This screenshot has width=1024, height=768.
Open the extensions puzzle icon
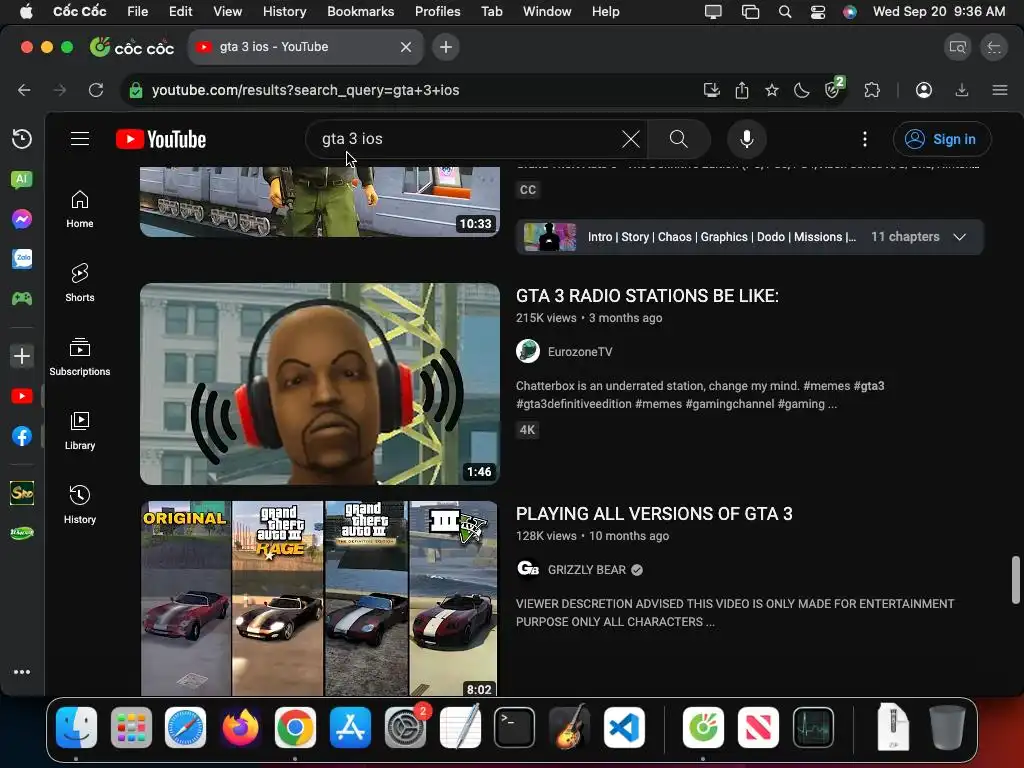point(872,90)
